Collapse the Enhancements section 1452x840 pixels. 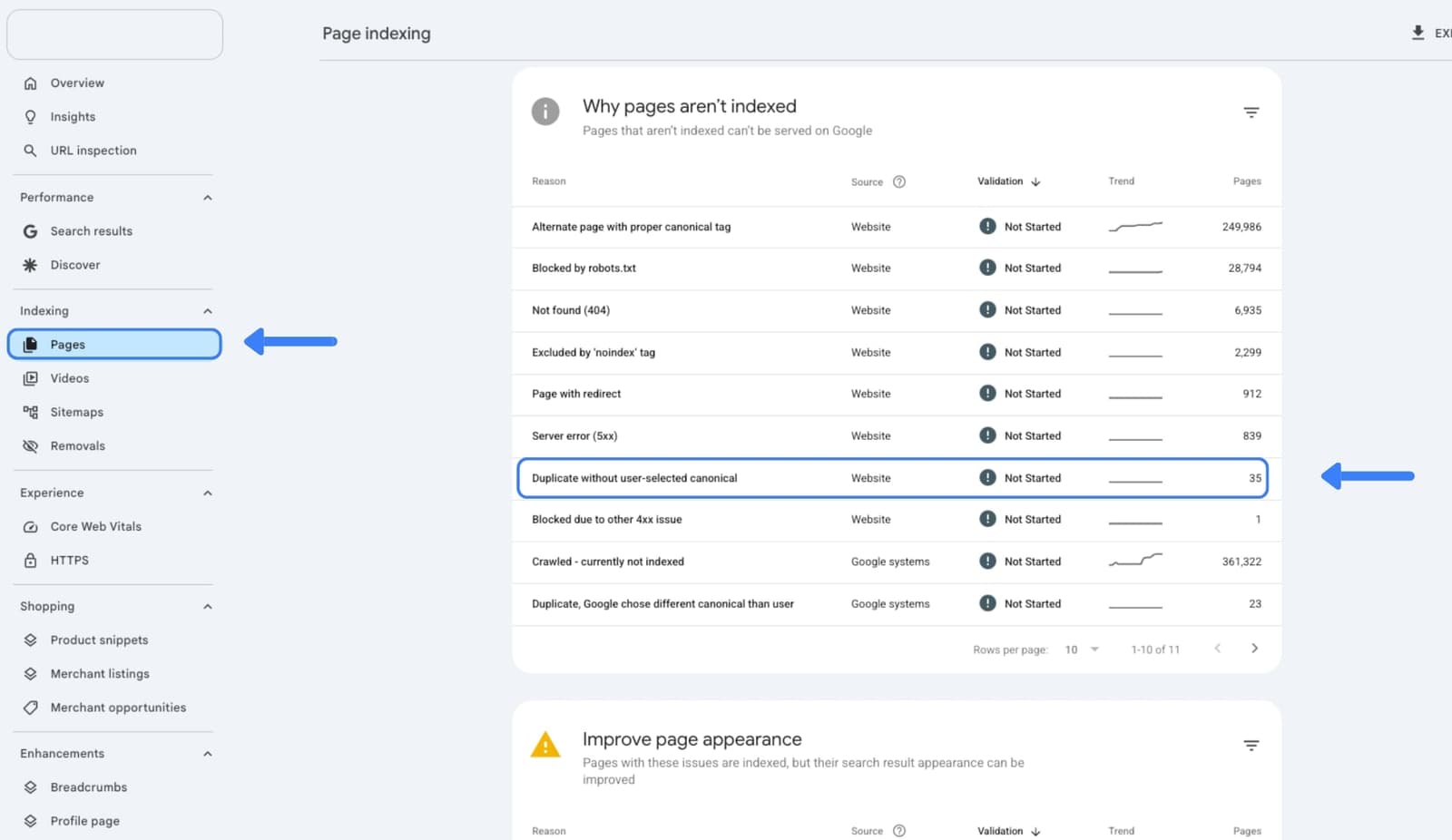208,754
